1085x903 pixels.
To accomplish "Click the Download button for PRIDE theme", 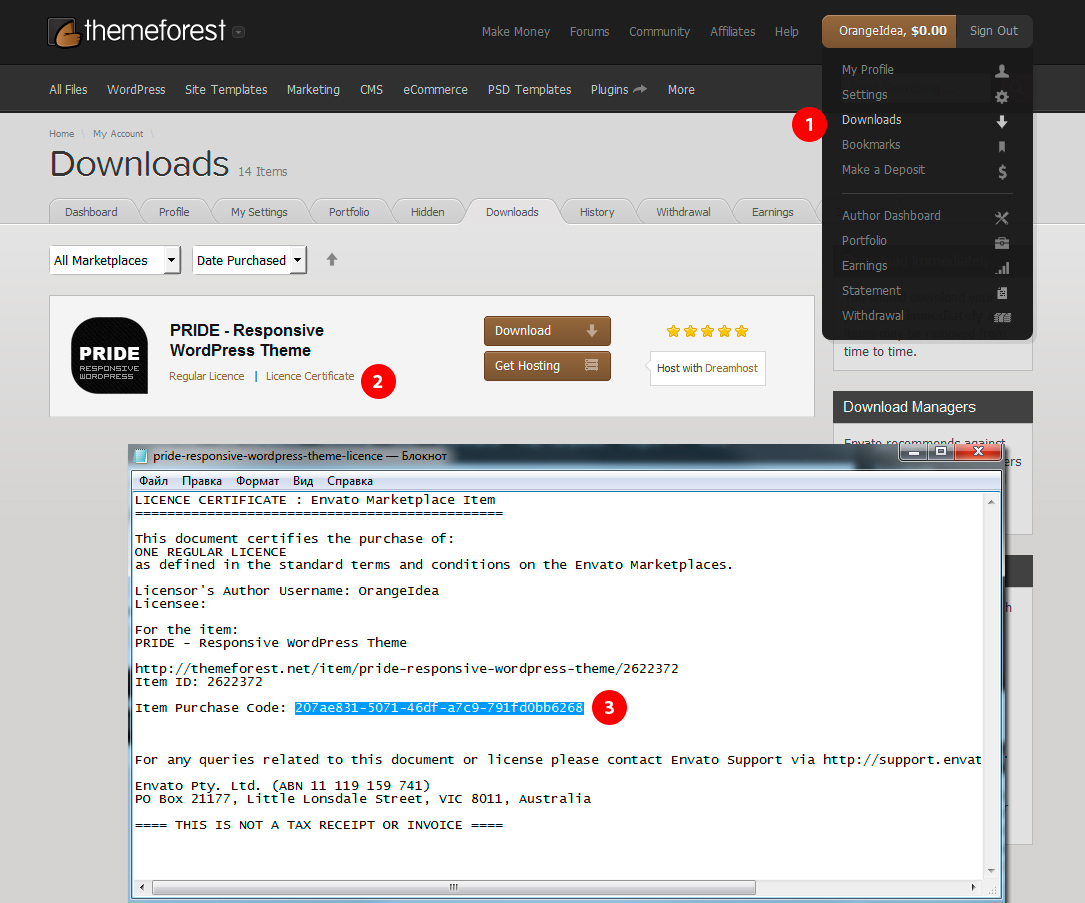I will pyautogui.click(x=547, y=331).
